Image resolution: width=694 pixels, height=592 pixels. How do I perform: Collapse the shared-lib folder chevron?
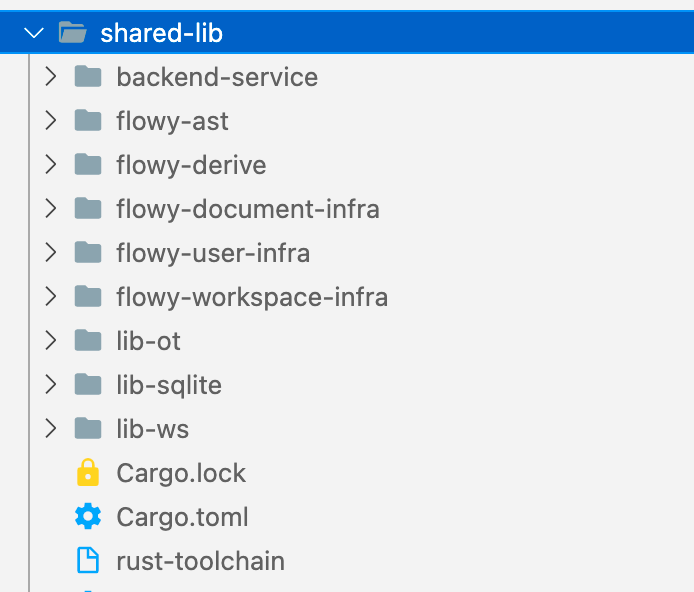(34, 33)
